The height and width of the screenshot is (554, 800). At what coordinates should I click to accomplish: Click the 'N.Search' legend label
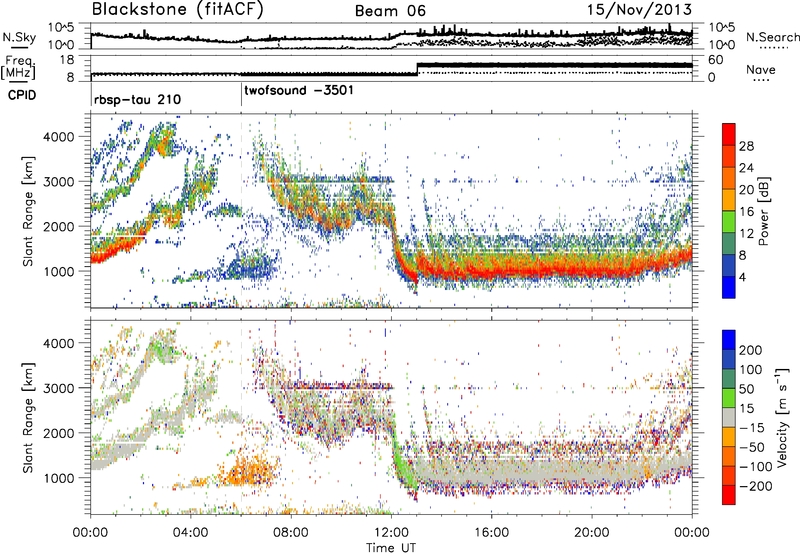pyautogui.click(x=772, y=37)
